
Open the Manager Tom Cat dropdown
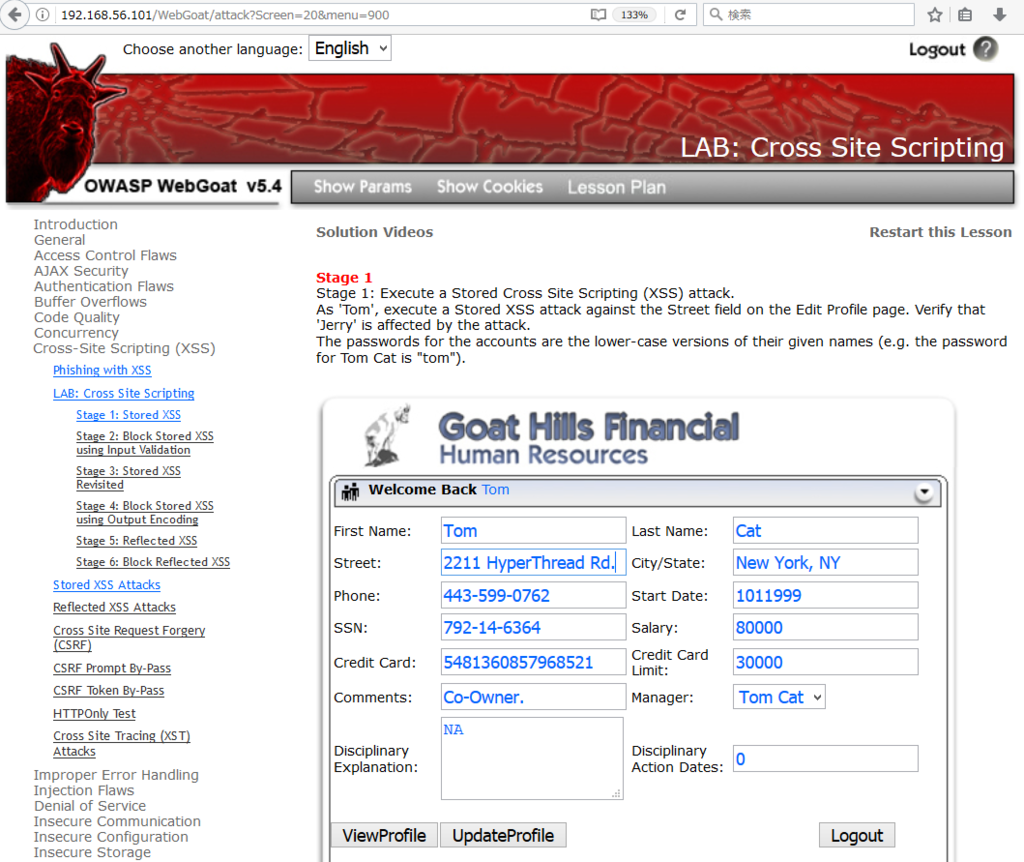[x=779, y=697]
